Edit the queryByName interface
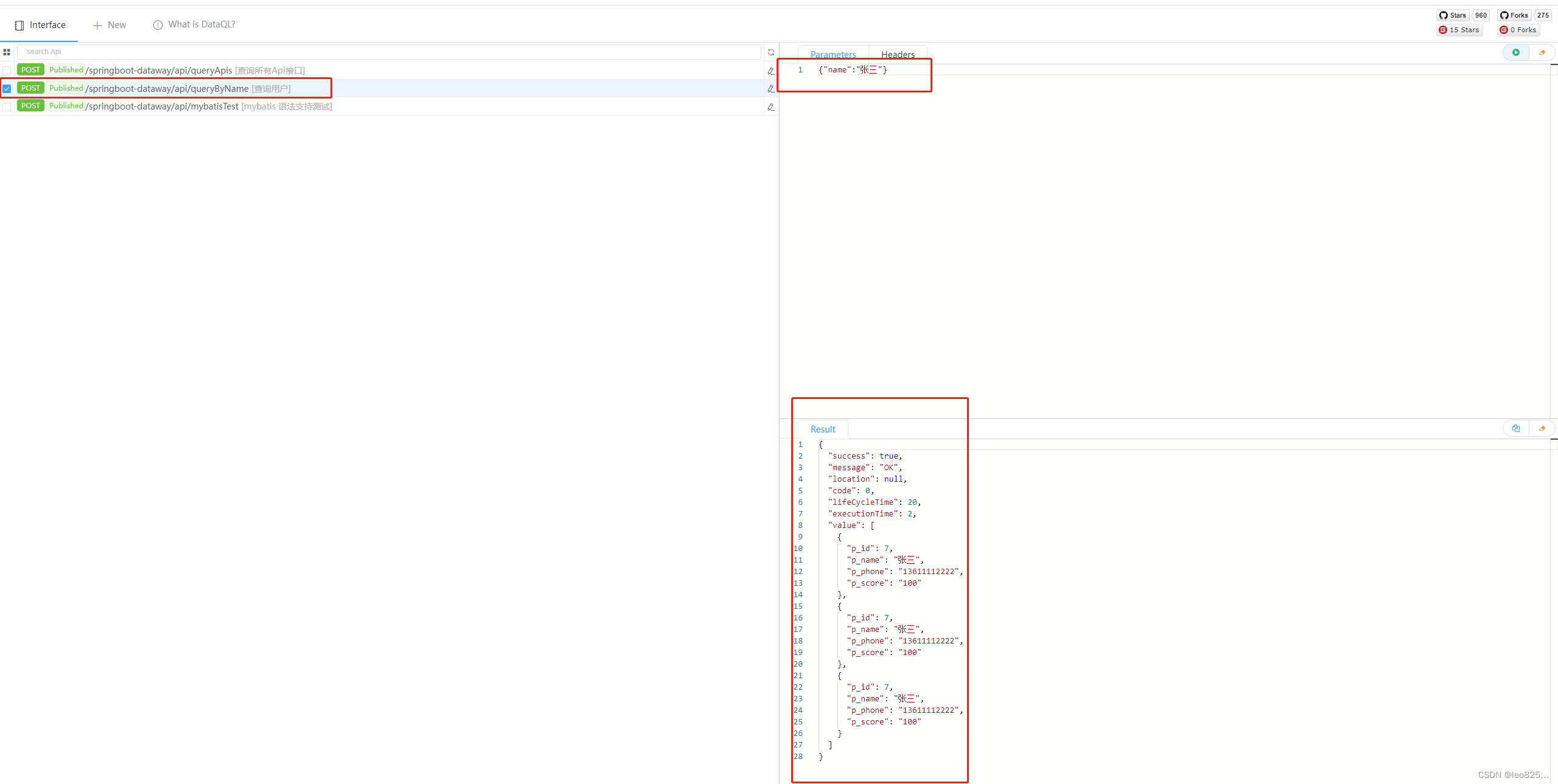 (x=771, y=89)
